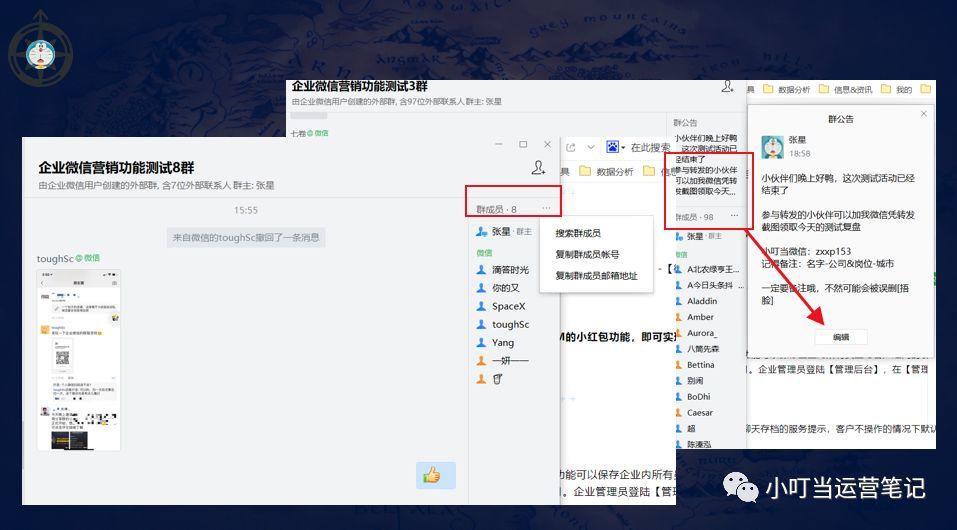Click 张星's avatar in the 群公告 dialog

pyautogui.click(x=773, y=147)
